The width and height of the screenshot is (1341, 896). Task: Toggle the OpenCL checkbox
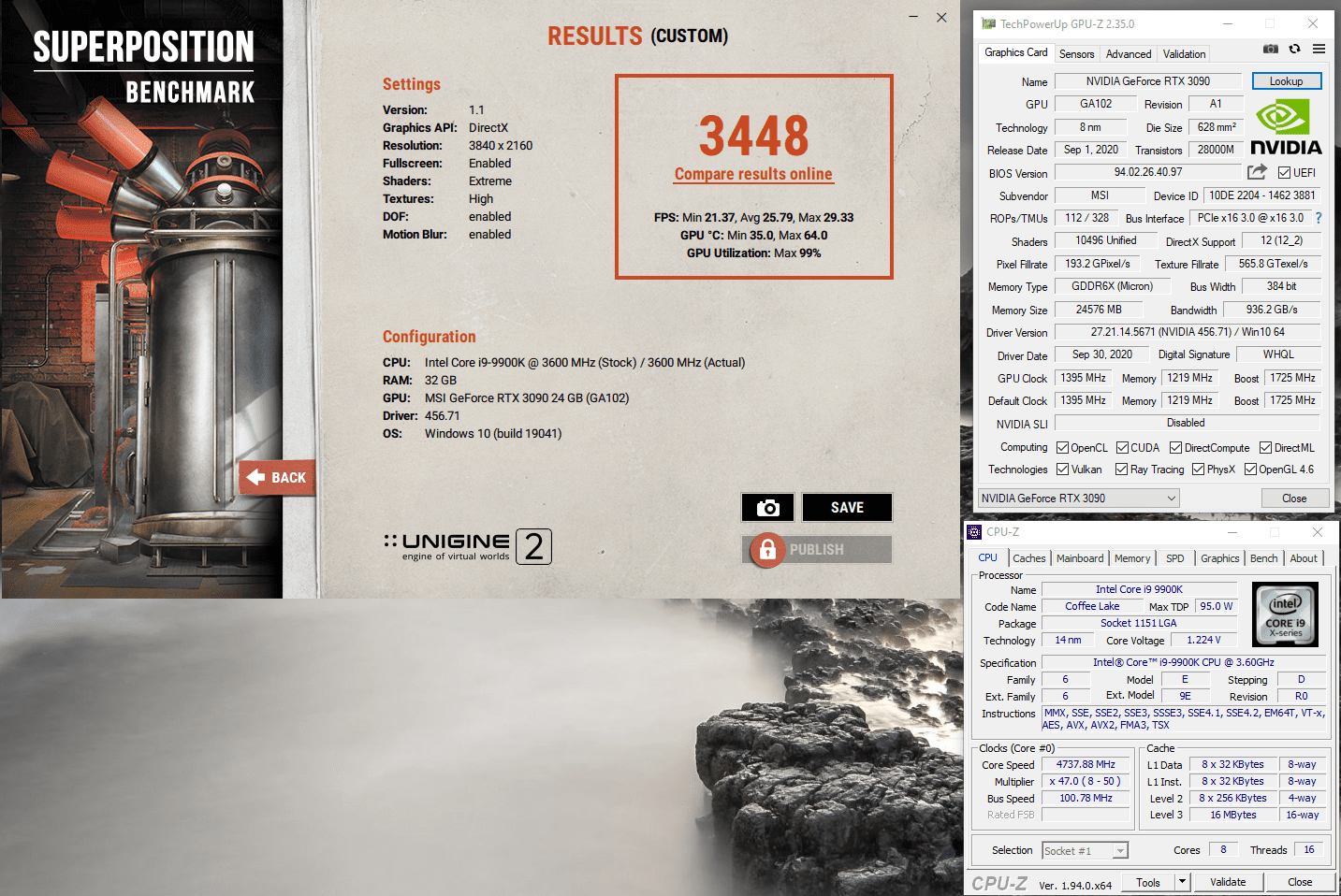[1062, 448]
